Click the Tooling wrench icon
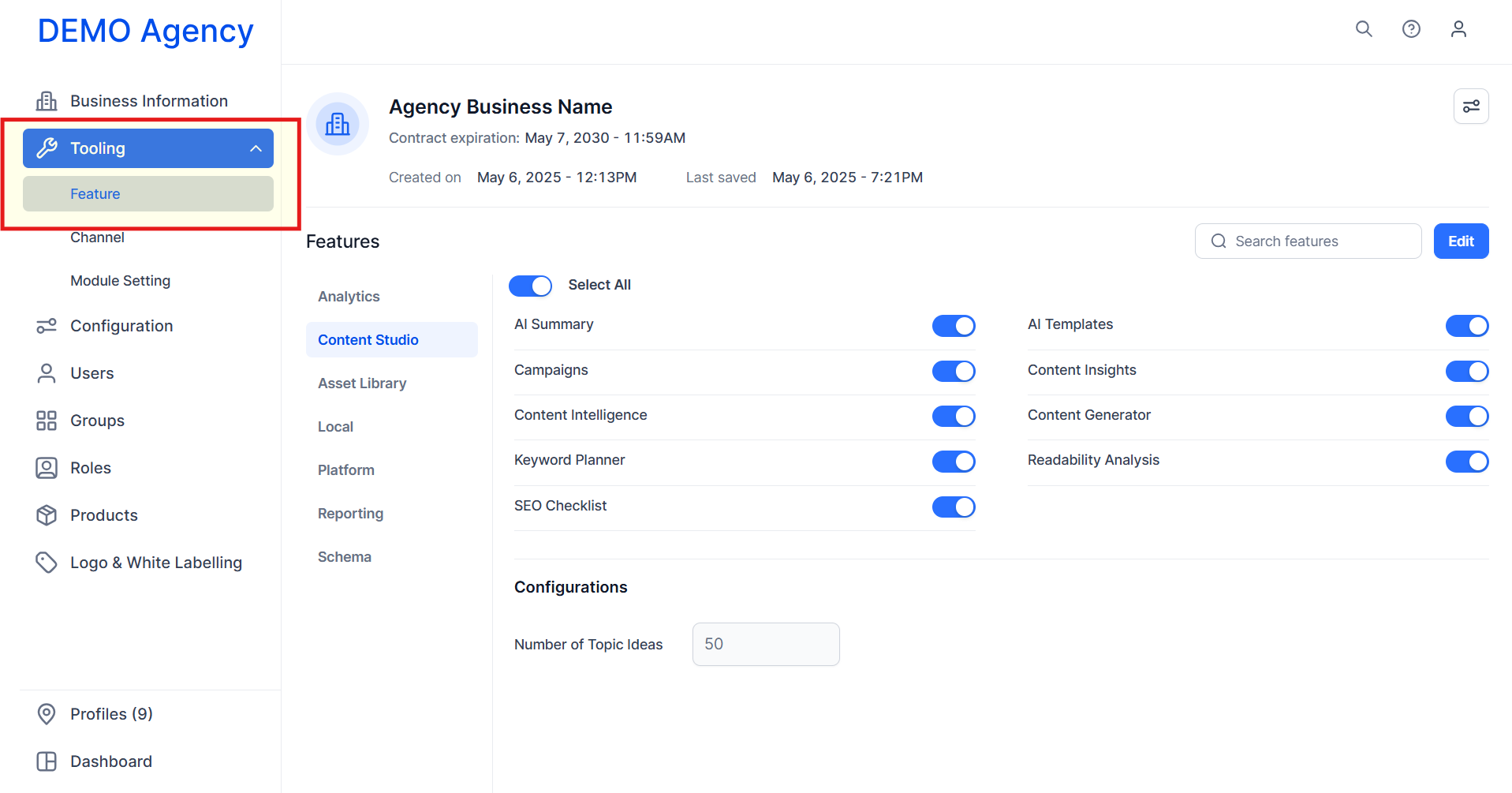This screenshot has width=1512, height=793. point(47,148)
